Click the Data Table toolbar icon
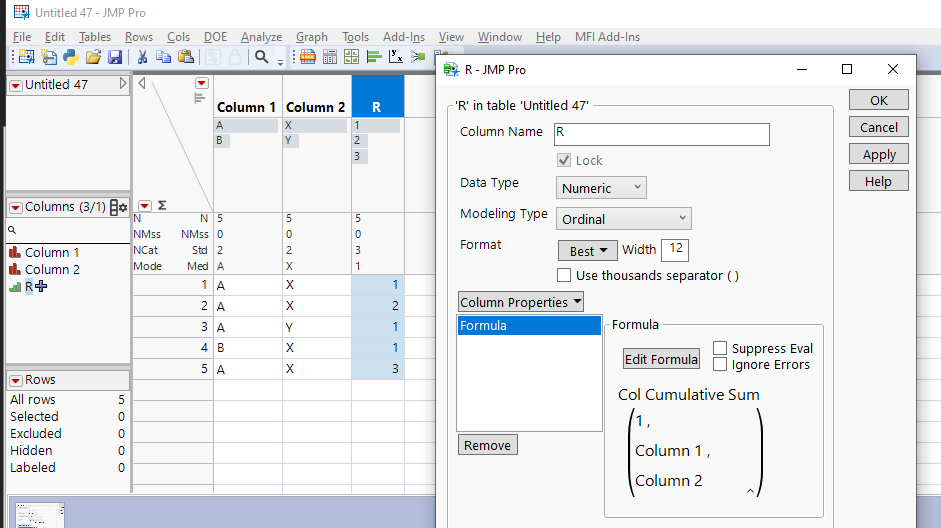The image size is (941, 528). coord(308,57)
